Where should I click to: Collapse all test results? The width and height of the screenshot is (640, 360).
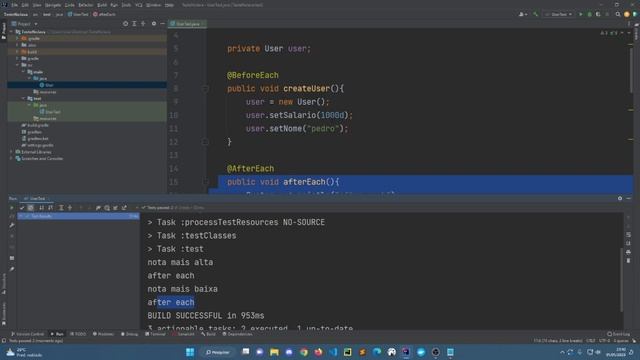70,208
